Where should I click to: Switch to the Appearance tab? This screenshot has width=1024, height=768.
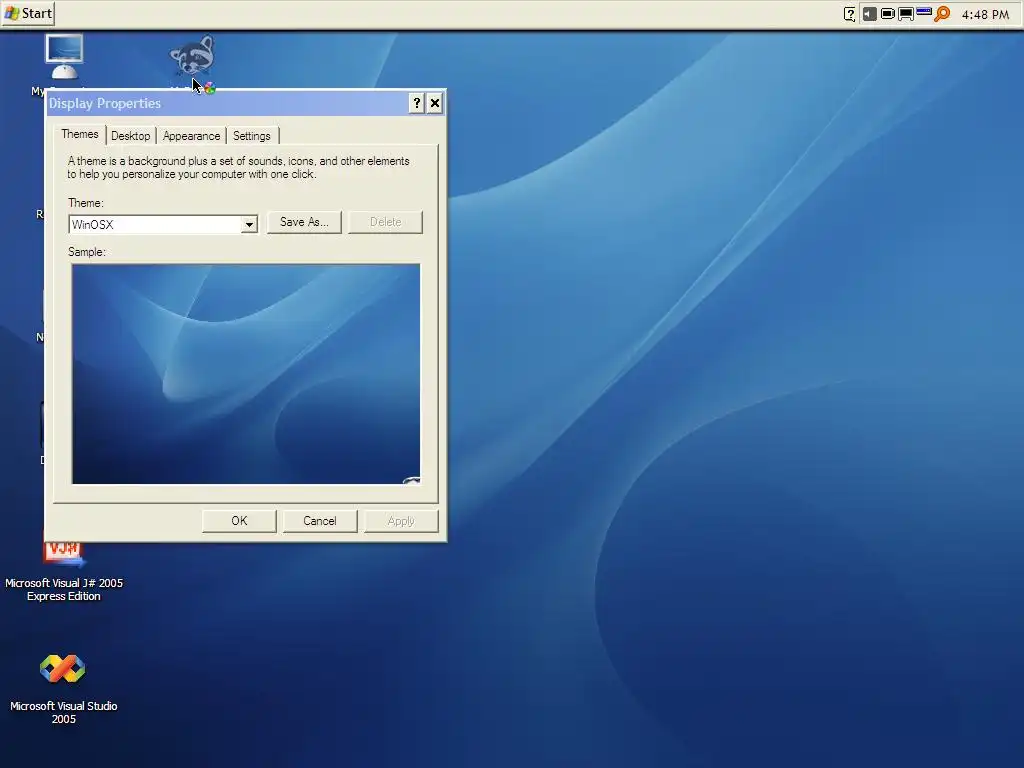point(191,136)
